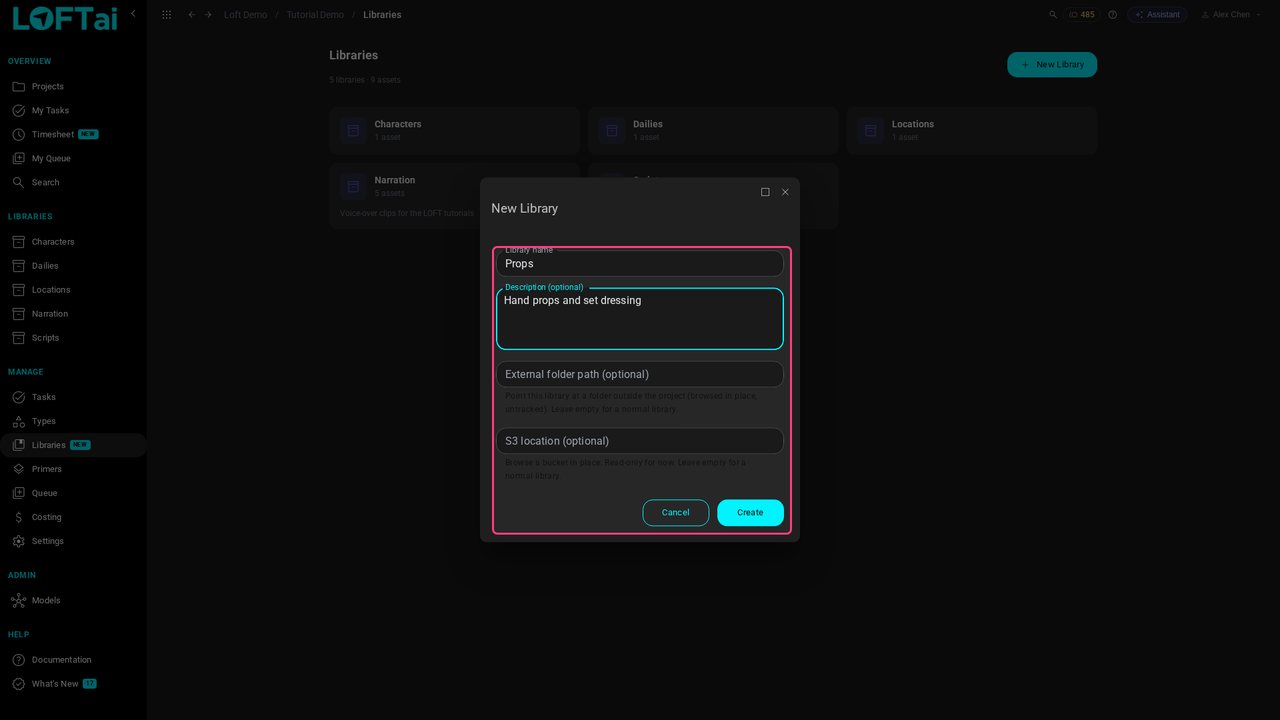Click the Libraries breadcrumb
1280x720 pixels.
point(382,15)
